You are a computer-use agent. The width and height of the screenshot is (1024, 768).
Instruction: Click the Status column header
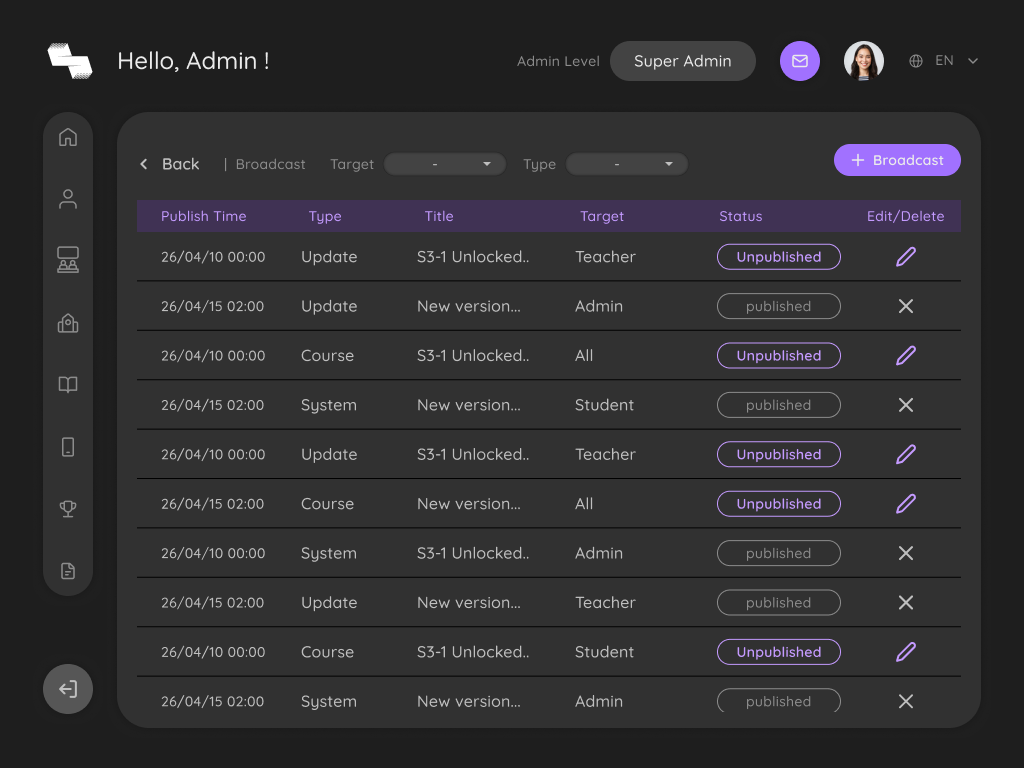741,216
